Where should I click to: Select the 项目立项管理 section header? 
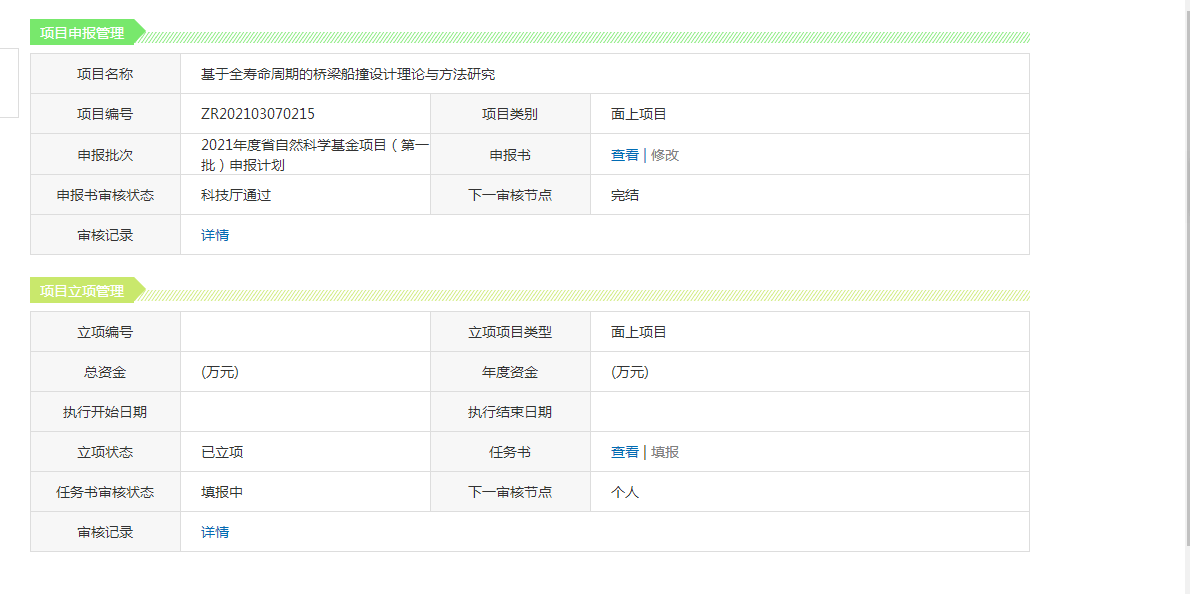pos(82,291)
